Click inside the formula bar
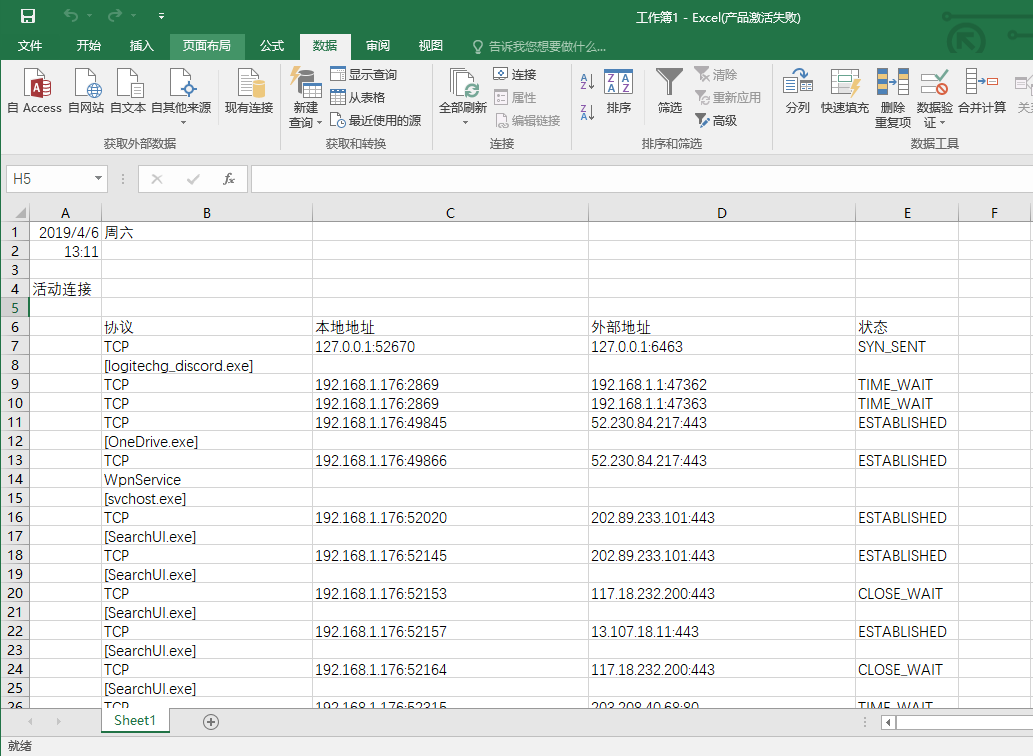Image resolution: width=1033 pixels, height=756 pixels. point(642,178)
